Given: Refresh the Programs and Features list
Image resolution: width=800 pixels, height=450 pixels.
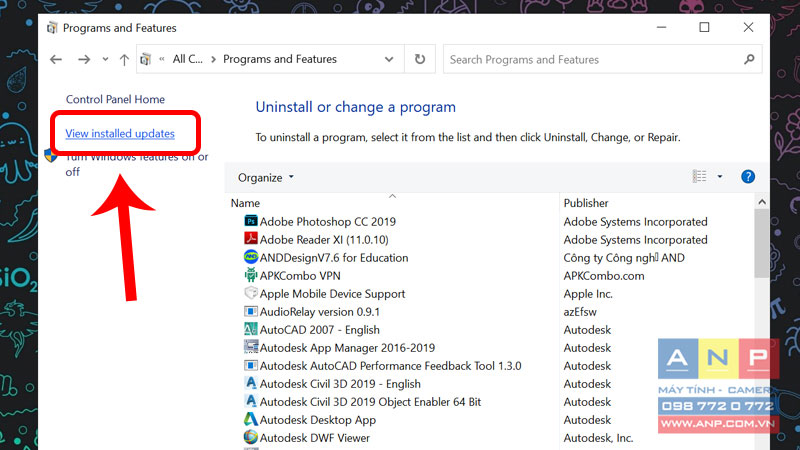Looking at the screenshot, I should click(x=419, y=59).
